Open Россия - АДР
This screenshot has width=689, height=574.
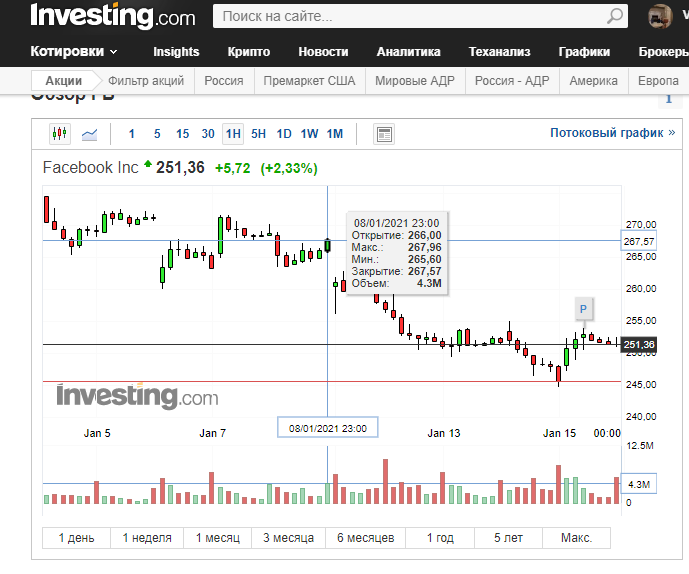click(x=512, y=81)
